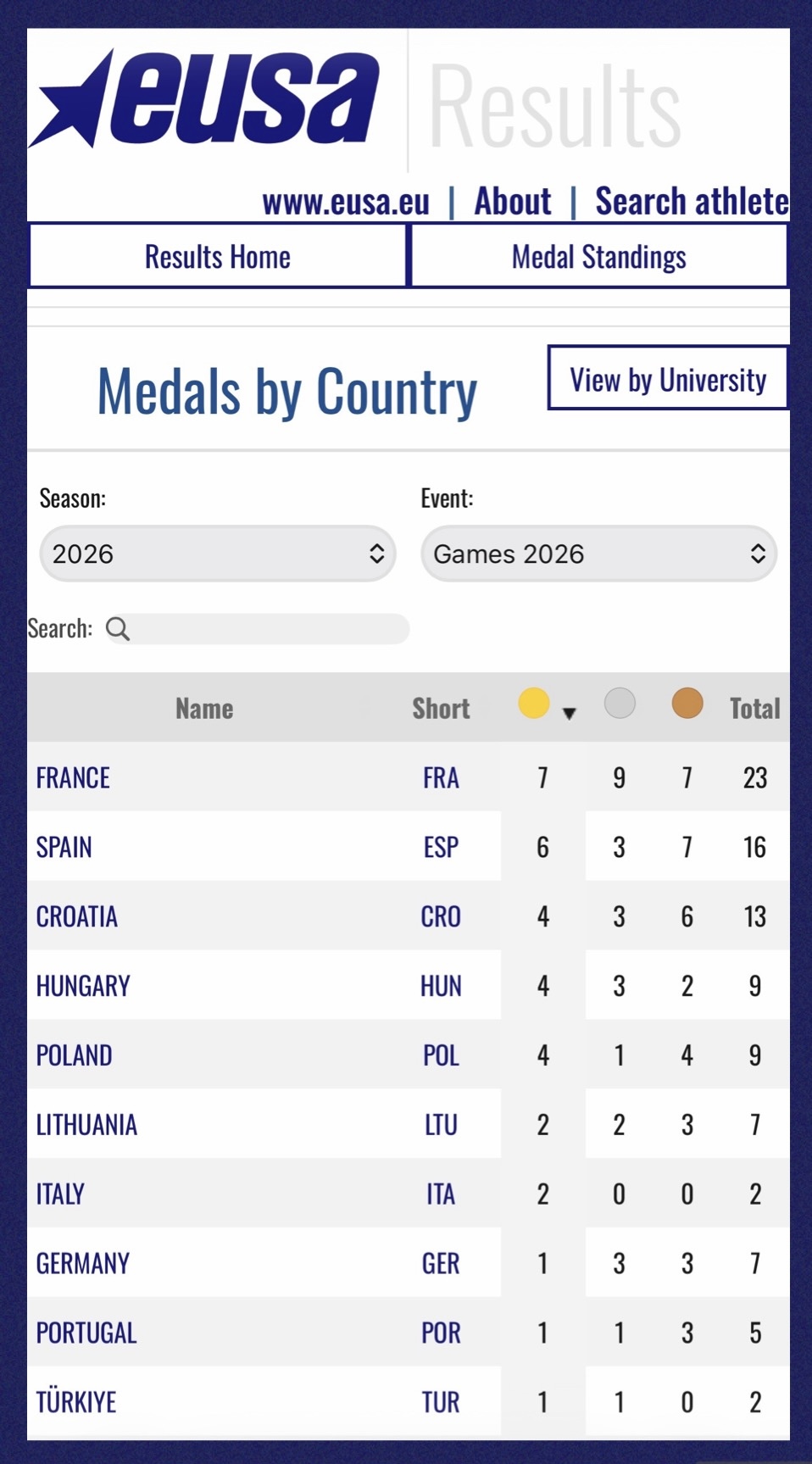Screen dimensions: 812x1464
Task: Open the www.eusa.eu link
Action: pyautogui.click(x=346, y=202)
